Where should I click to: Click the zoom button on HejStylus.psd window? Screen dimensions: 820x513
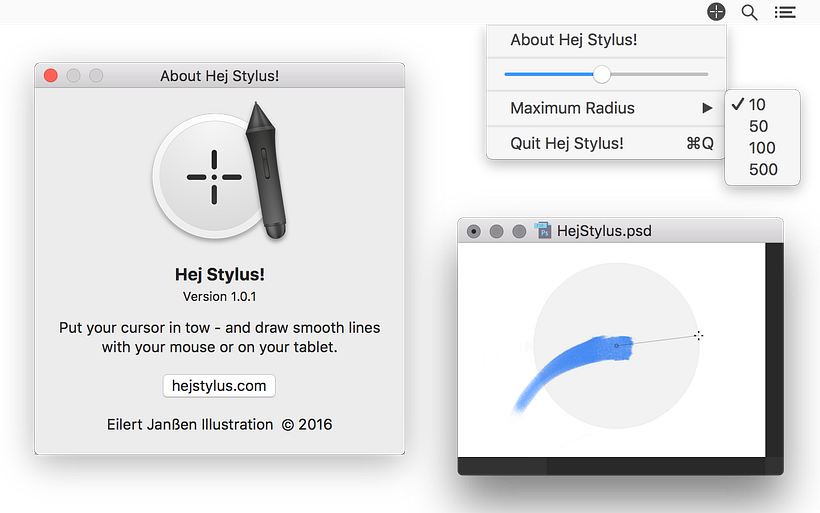(519, 231)
